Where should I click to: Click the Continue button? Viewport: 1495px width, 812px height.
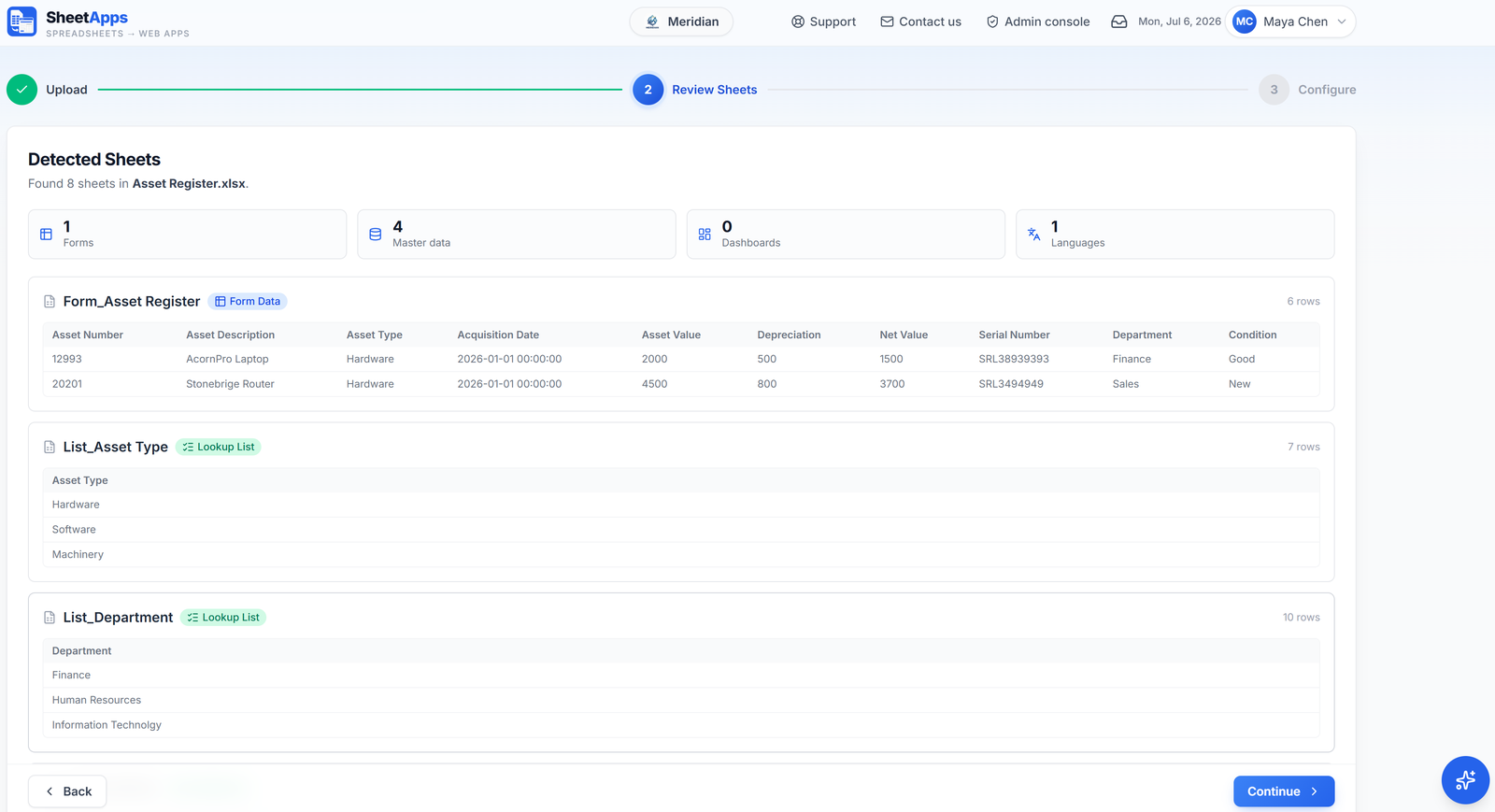1284,791
